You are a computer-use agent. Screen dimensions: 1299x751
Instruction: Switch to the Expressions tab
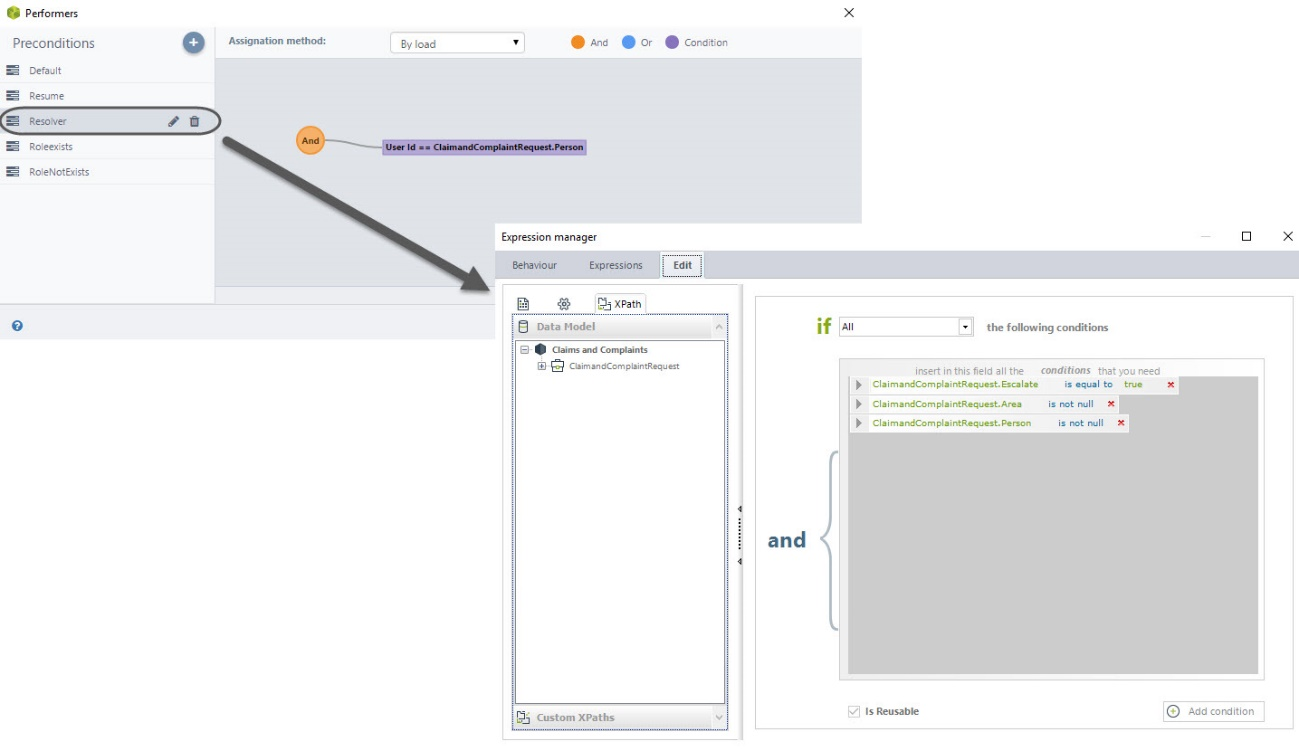615,265
